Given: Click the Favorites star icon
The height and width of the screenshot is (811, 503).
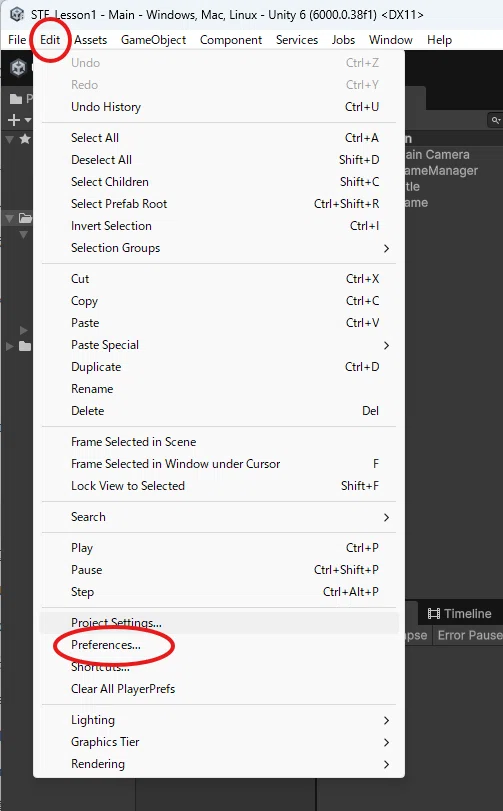Looking at the screenshot, I should click(25, 139).
